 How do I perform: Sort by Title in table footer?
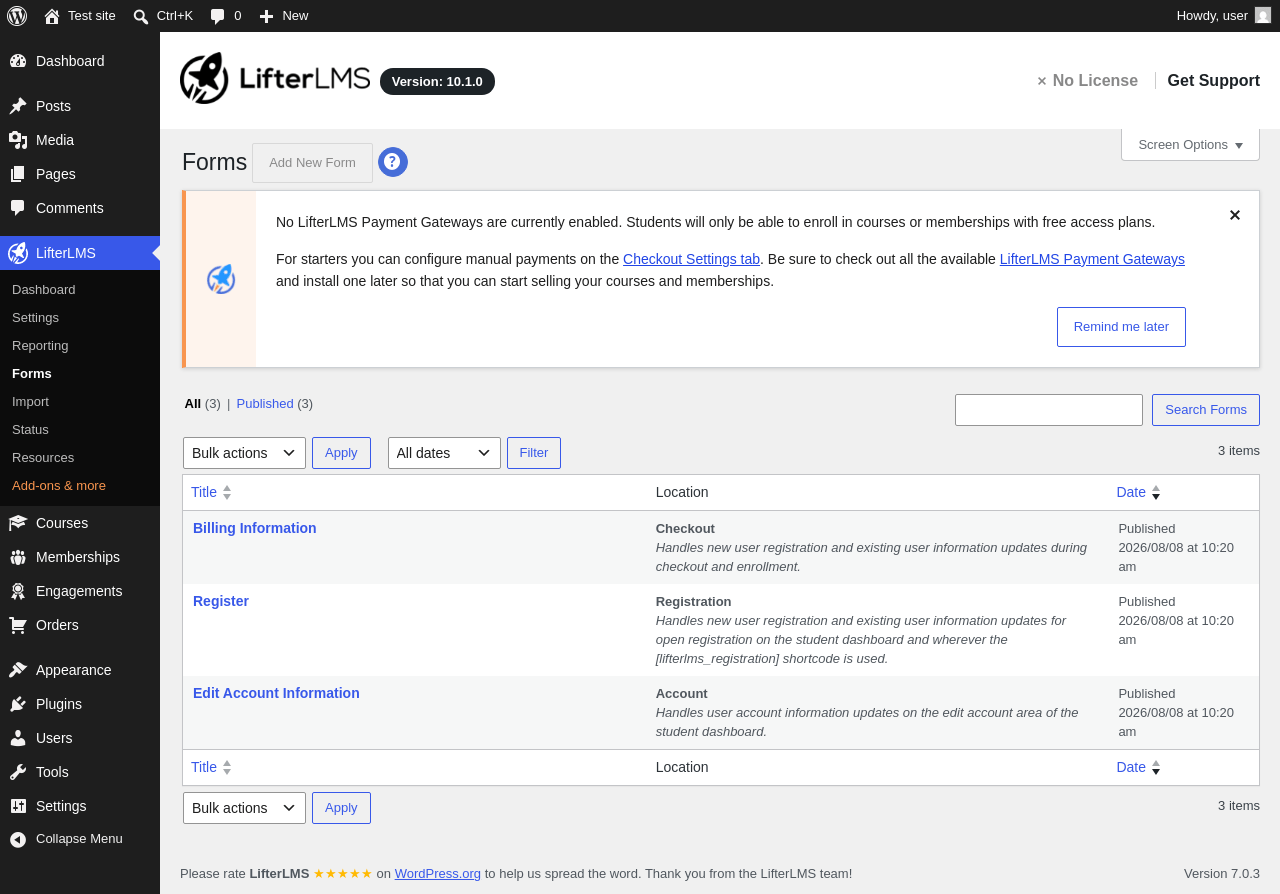coord(211,767)
